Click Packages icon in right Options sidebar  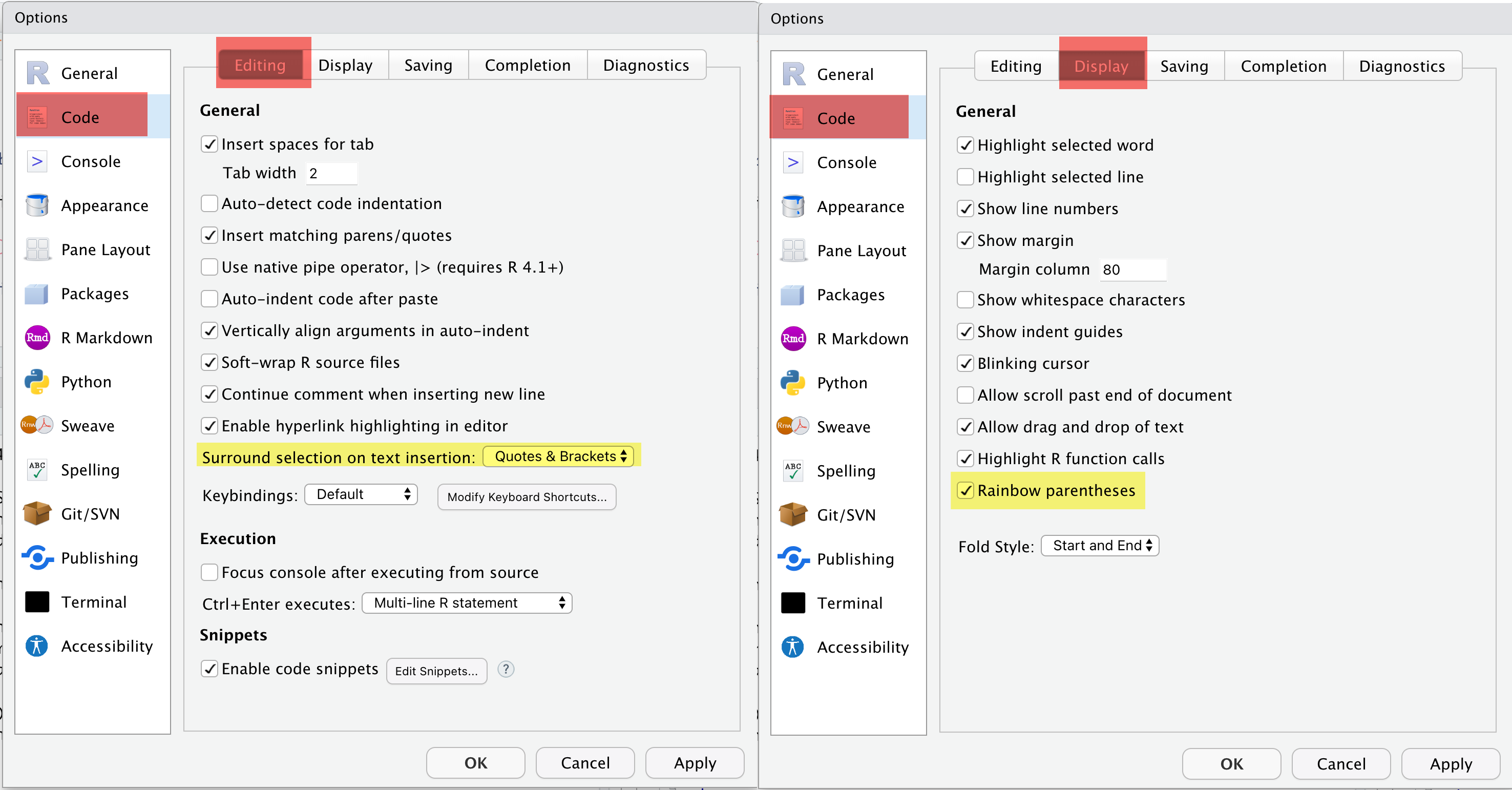(793, 295)
